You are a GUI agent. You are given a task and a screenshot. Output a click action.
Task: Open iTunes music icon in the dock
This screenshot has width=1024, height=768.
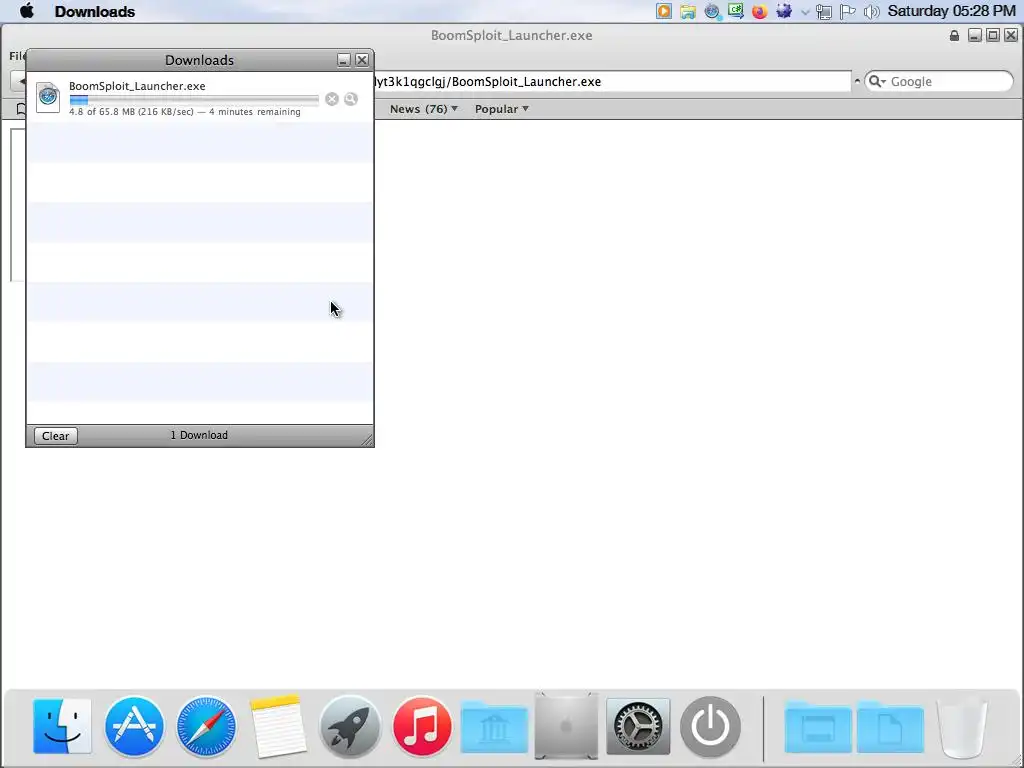[422, 726]
